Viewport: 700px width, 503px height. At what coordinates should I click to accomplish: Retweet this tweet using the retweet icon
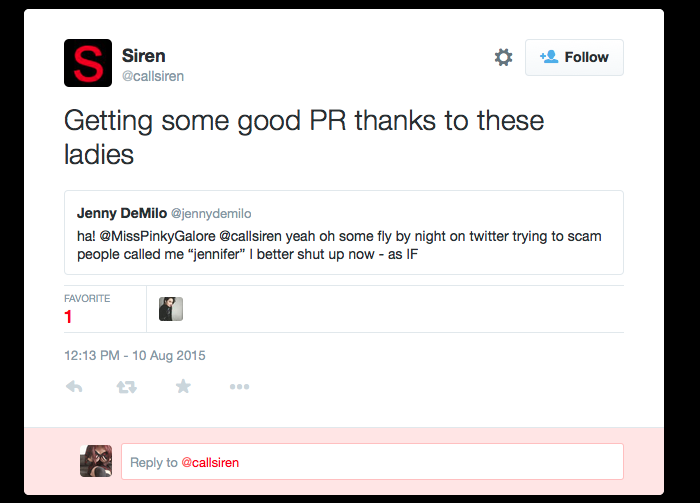coord(127,387)
